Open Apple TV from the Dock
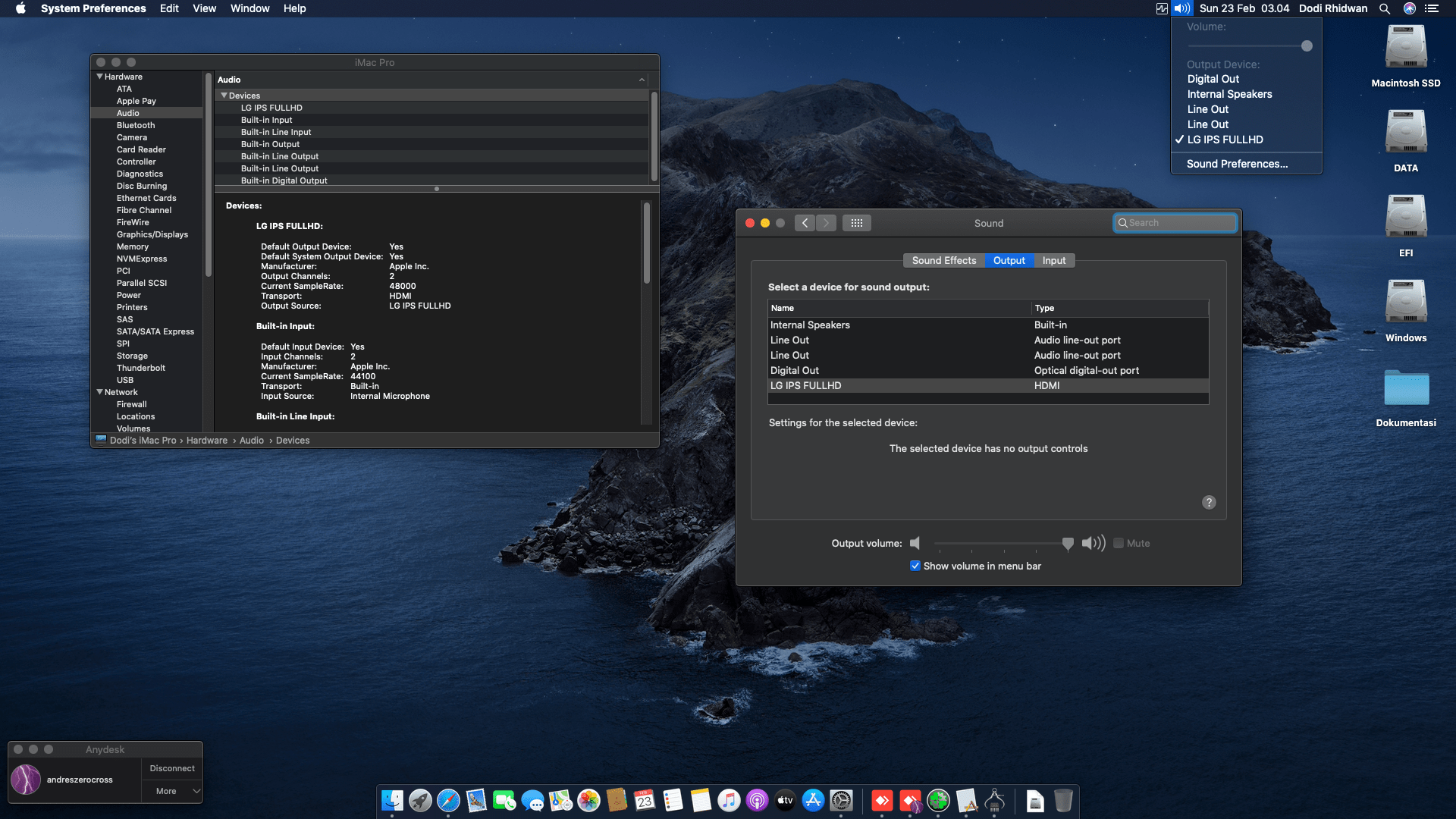 point(785,800)
